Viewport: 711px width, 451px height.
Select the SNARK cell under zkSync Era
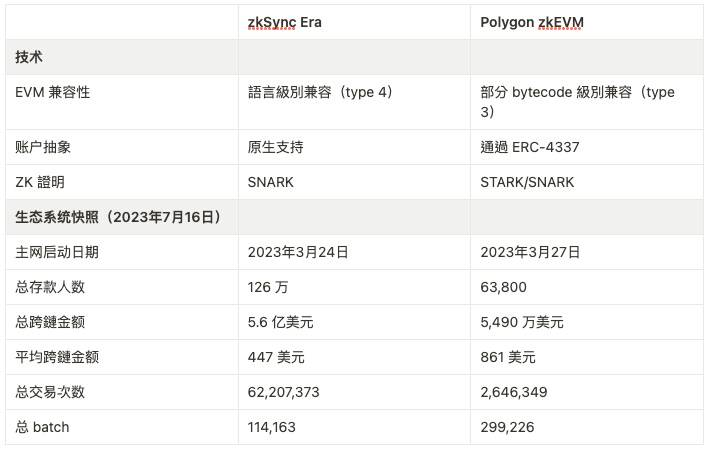point(354,182)
